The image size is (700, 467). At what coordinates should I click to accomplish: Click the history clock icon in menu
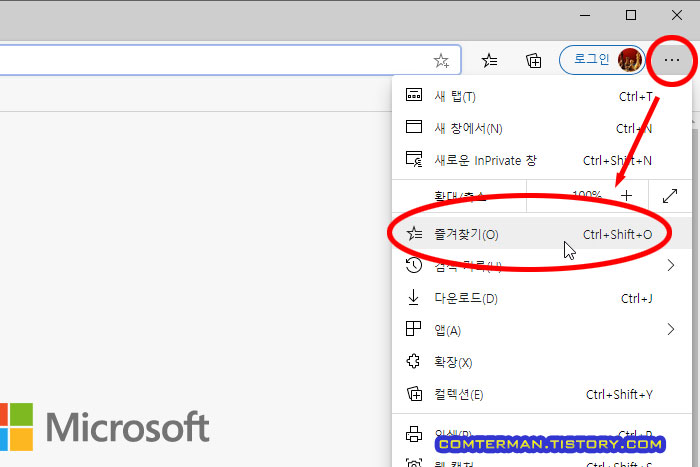(413, 265)
